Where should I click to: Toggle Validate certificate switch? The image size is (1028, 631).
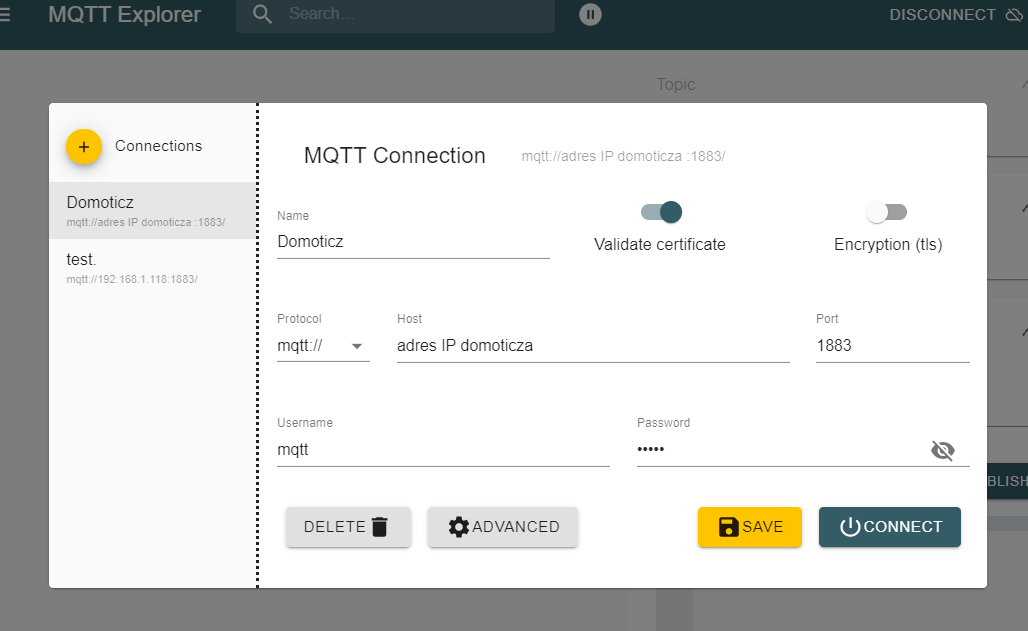coord(662,212)
